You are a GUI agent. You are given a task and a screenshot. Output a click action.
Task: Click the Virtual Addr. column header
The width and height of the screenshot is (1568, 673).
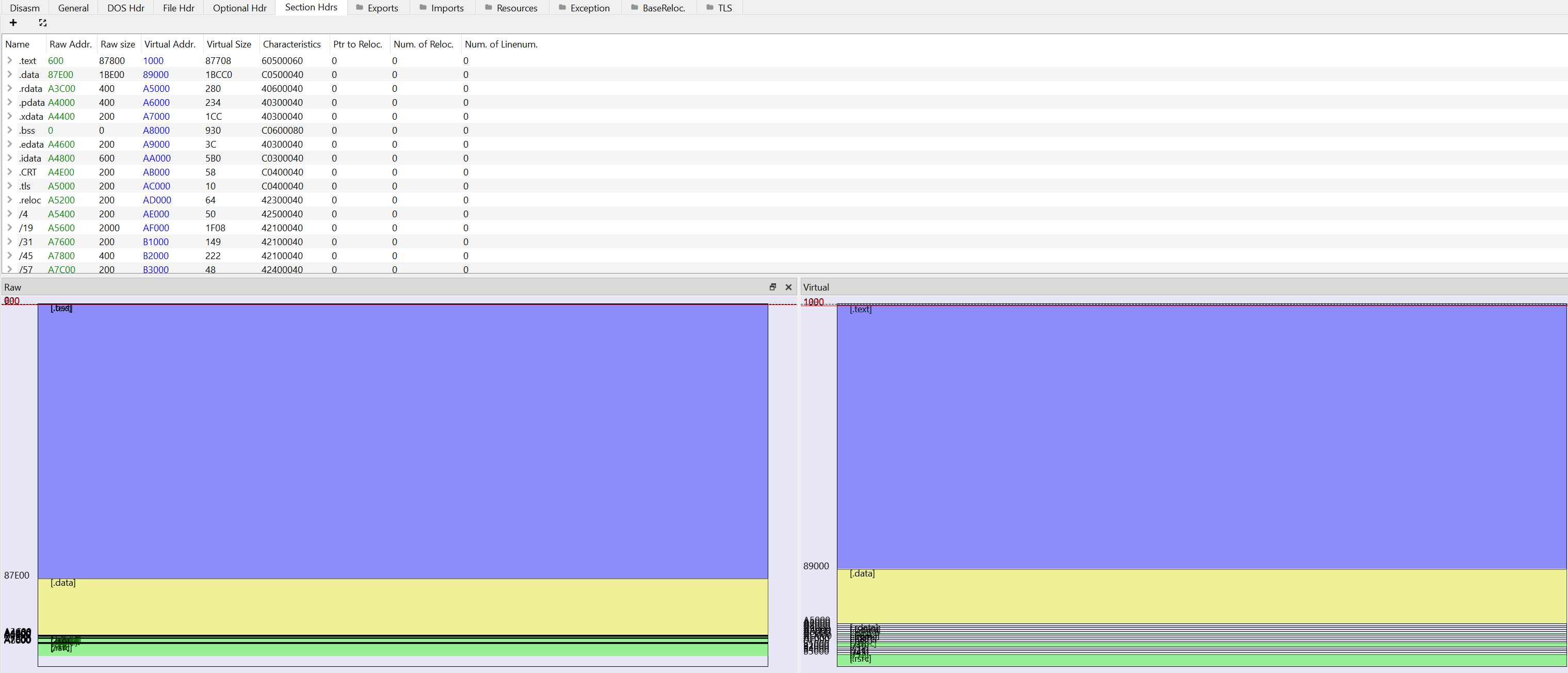pyautogui.click(x=171, y=44)
